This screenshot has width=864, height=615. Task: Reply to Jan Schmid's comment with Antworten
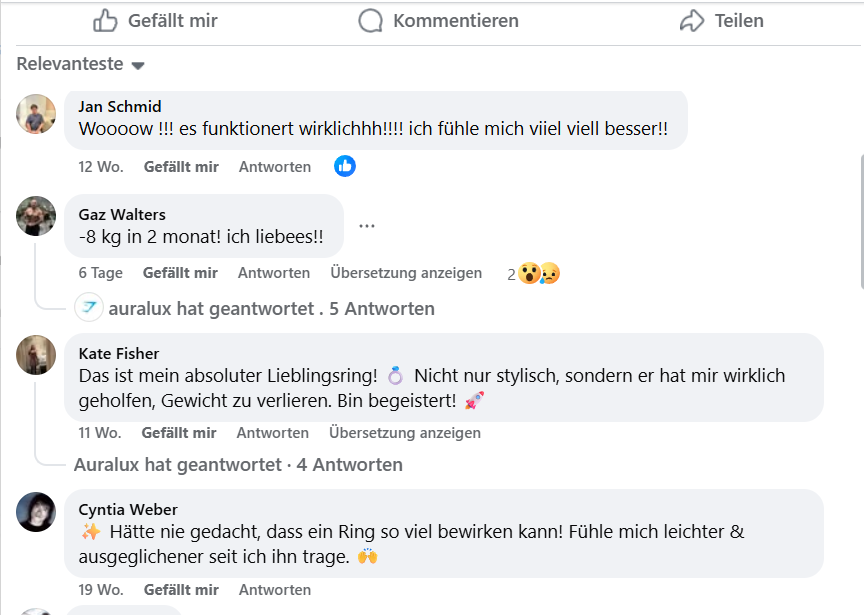275,167
